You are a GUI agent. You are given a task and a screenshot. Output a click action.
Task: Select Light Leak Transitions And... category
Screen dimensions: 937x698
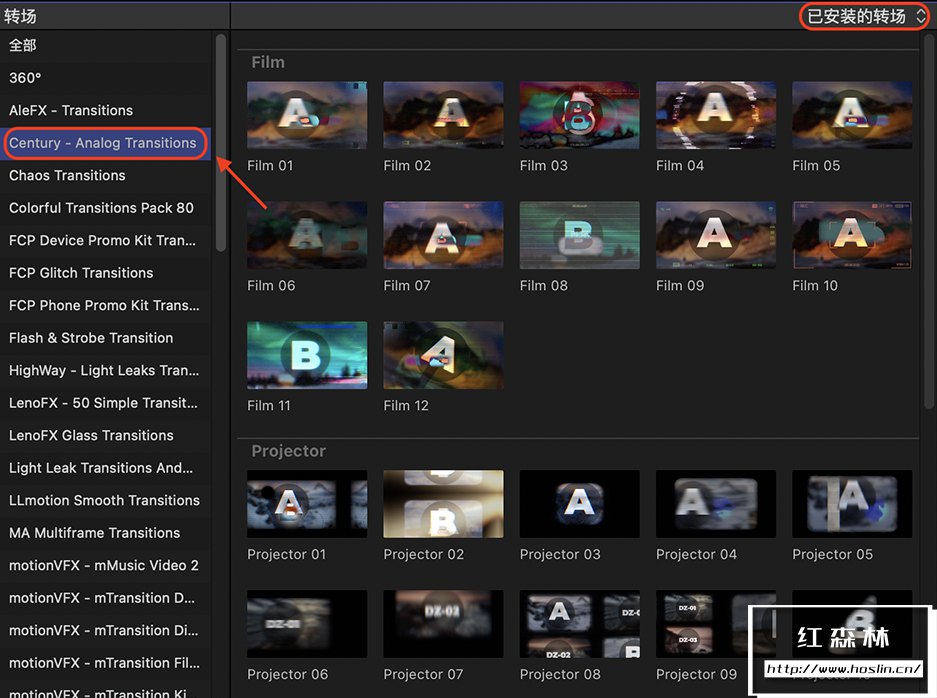pyautogui.click(x=105, y=468)
